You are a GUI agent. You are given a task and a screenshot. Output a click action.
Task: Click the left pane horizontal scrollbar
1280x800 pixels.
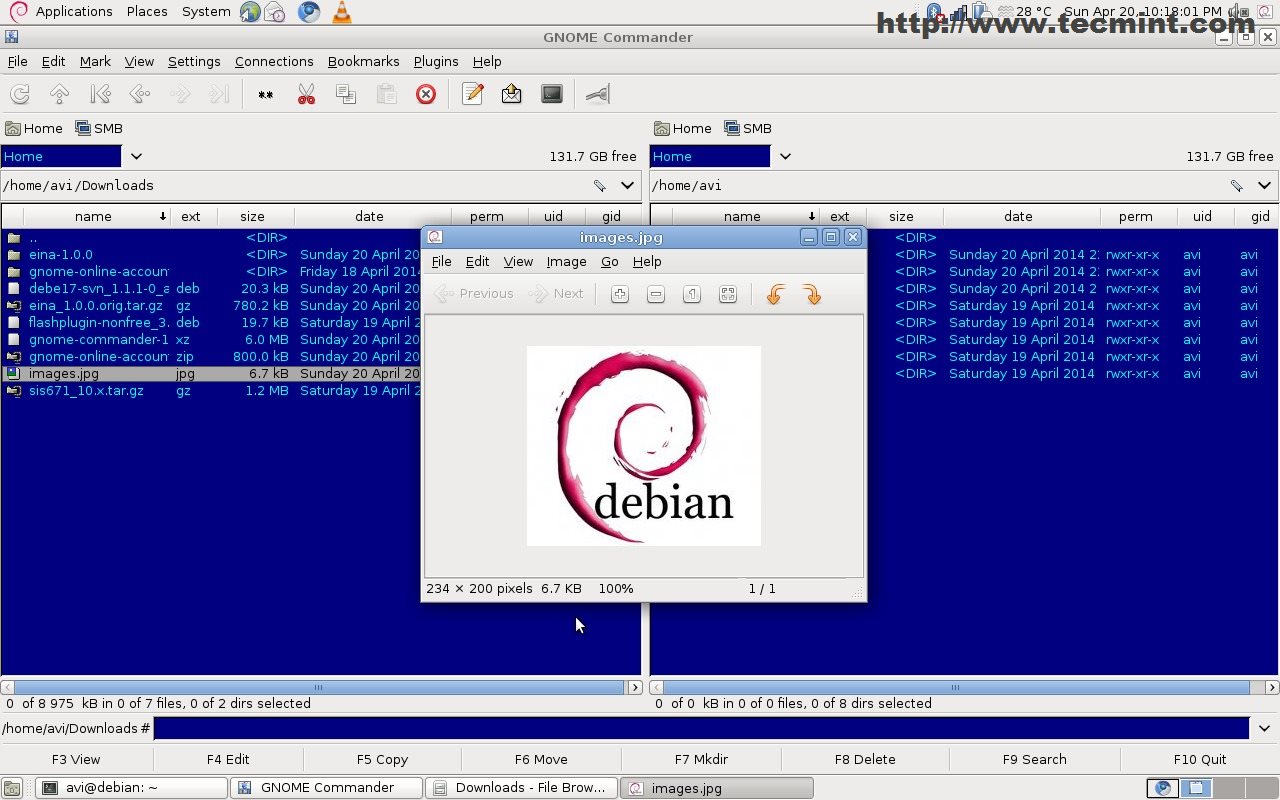318,687
